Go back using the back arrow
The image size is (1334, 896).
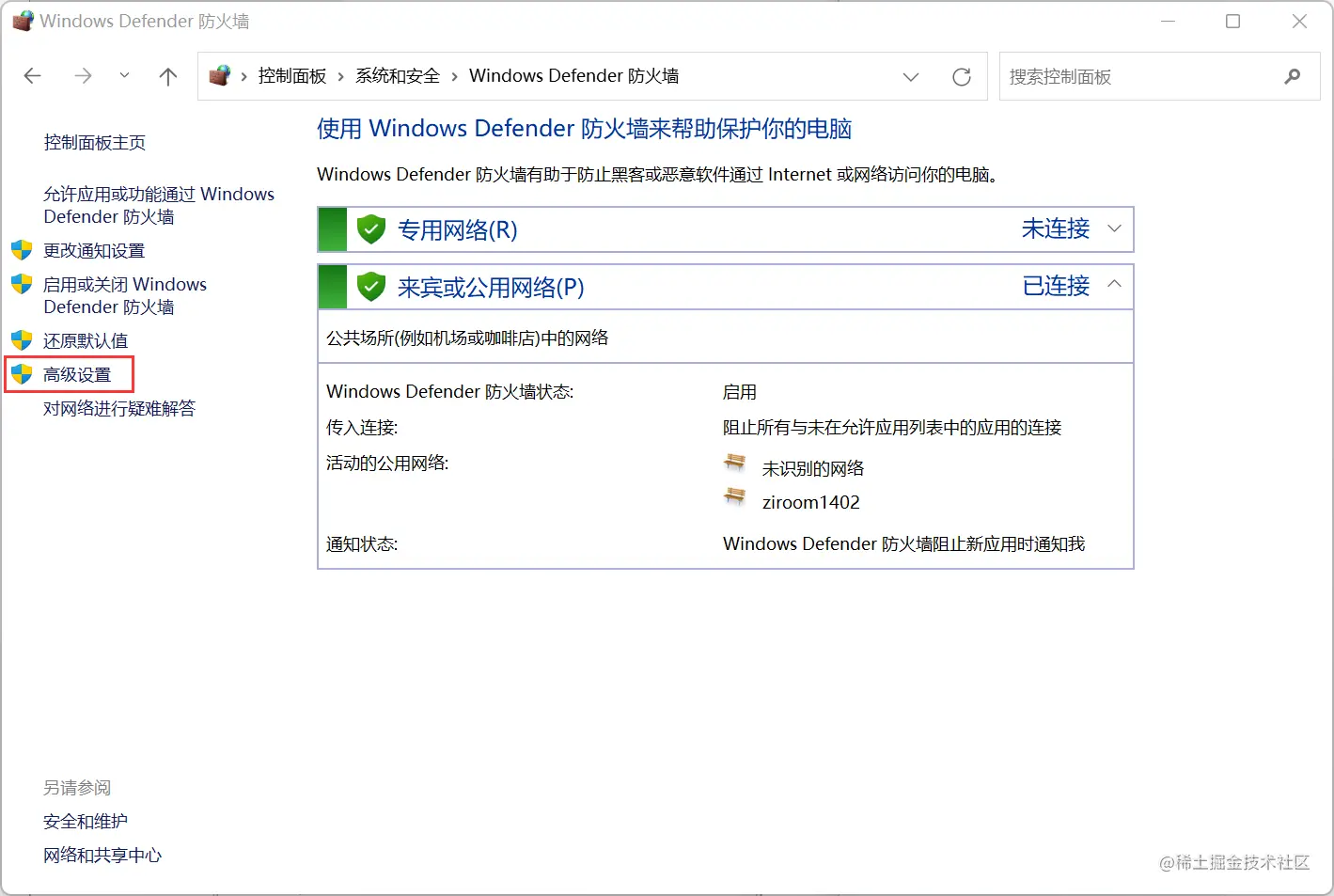[33, 76]
